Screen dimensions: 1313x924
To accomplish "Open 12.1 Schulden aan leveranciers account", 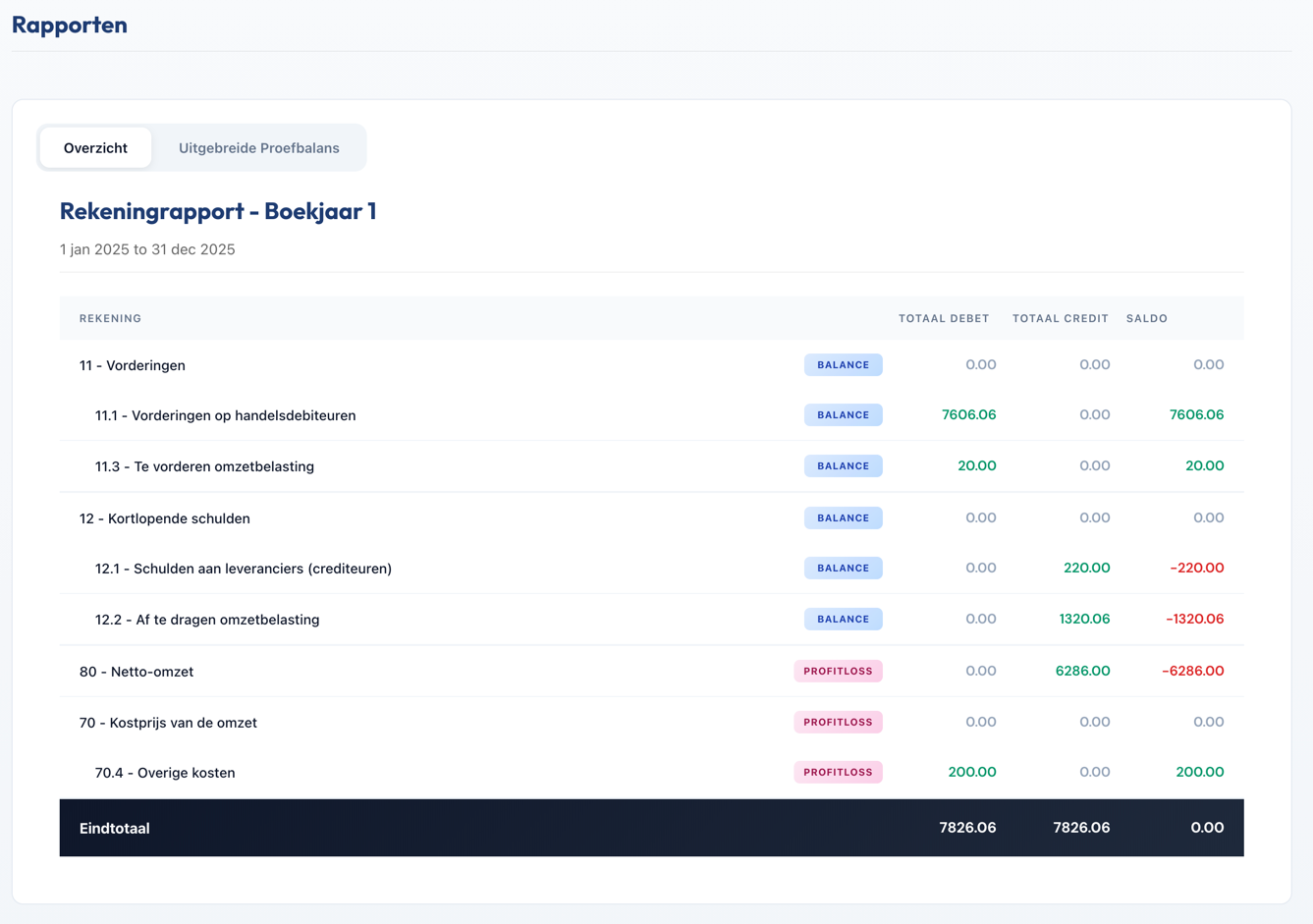I will pos(243,569).
